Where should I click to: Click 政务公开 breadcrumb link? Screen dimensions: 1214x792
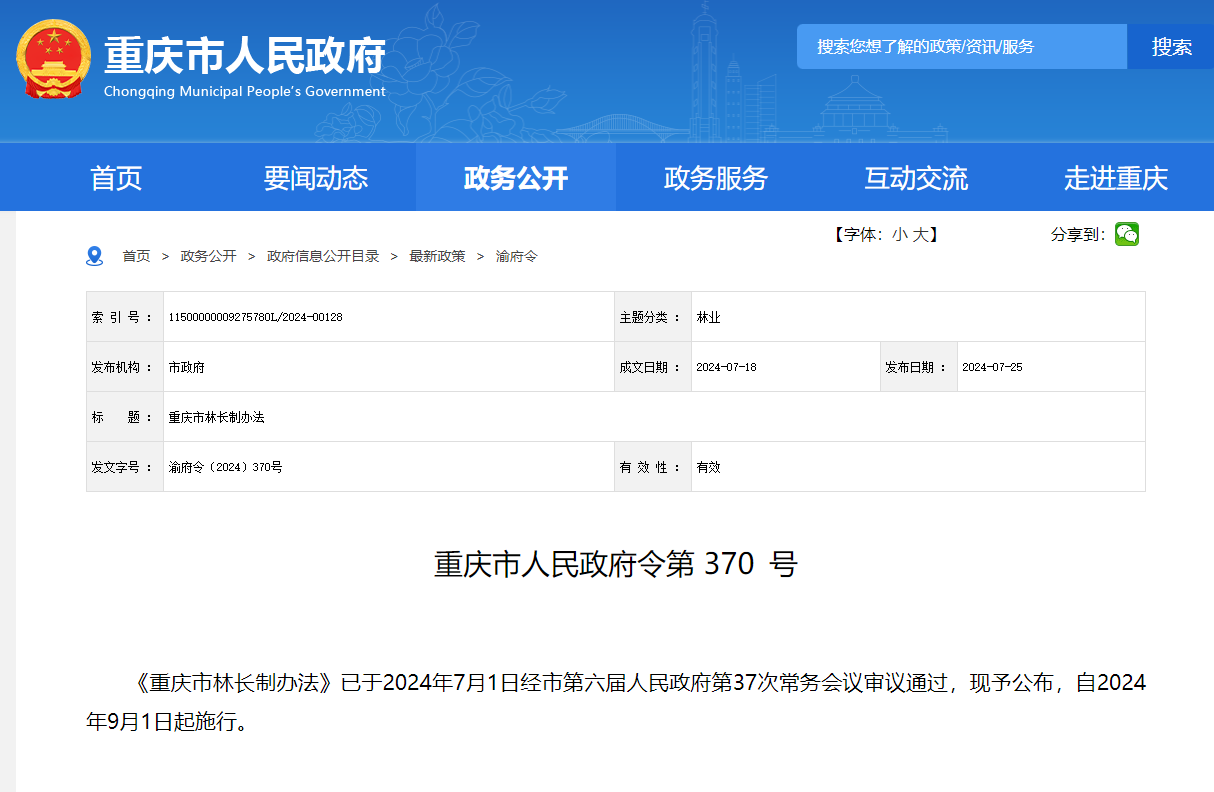click(x=208, y=256)
